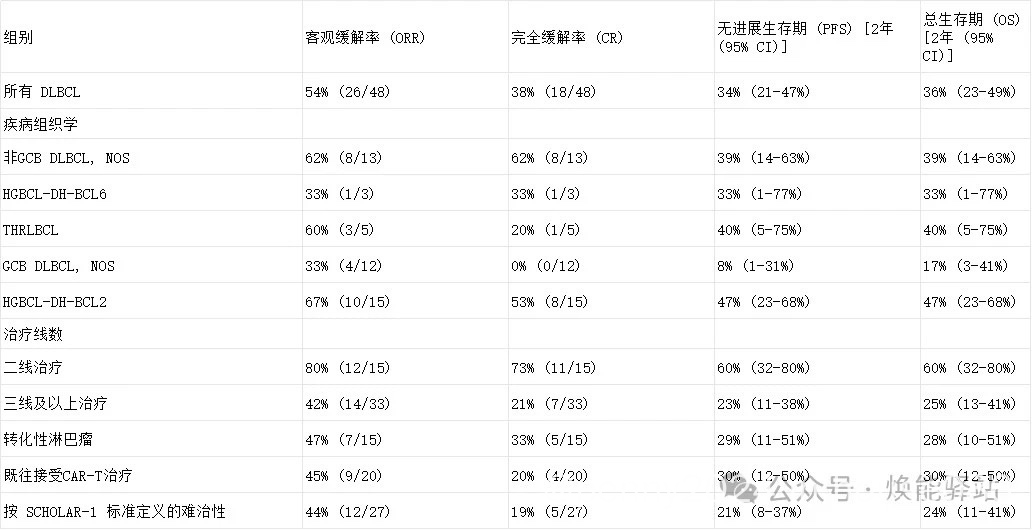Select ORR cell 33% (4/12)
The height and width of the screenshot is (530, 1032).
pos(343,266)
